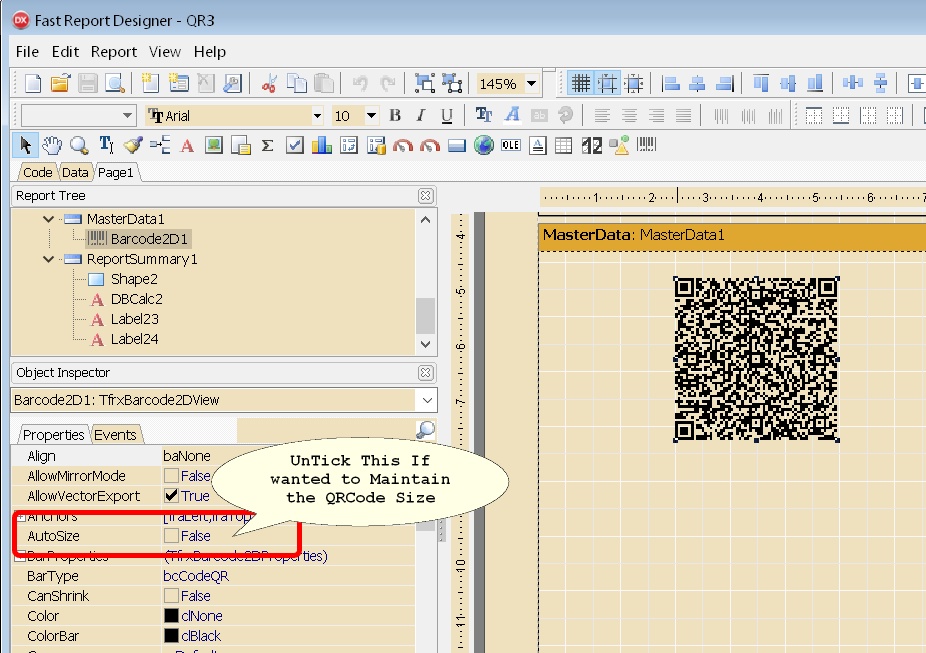Select the Zoom magnifier tool
The image size is (926, 653).
[x=78, y=146]
